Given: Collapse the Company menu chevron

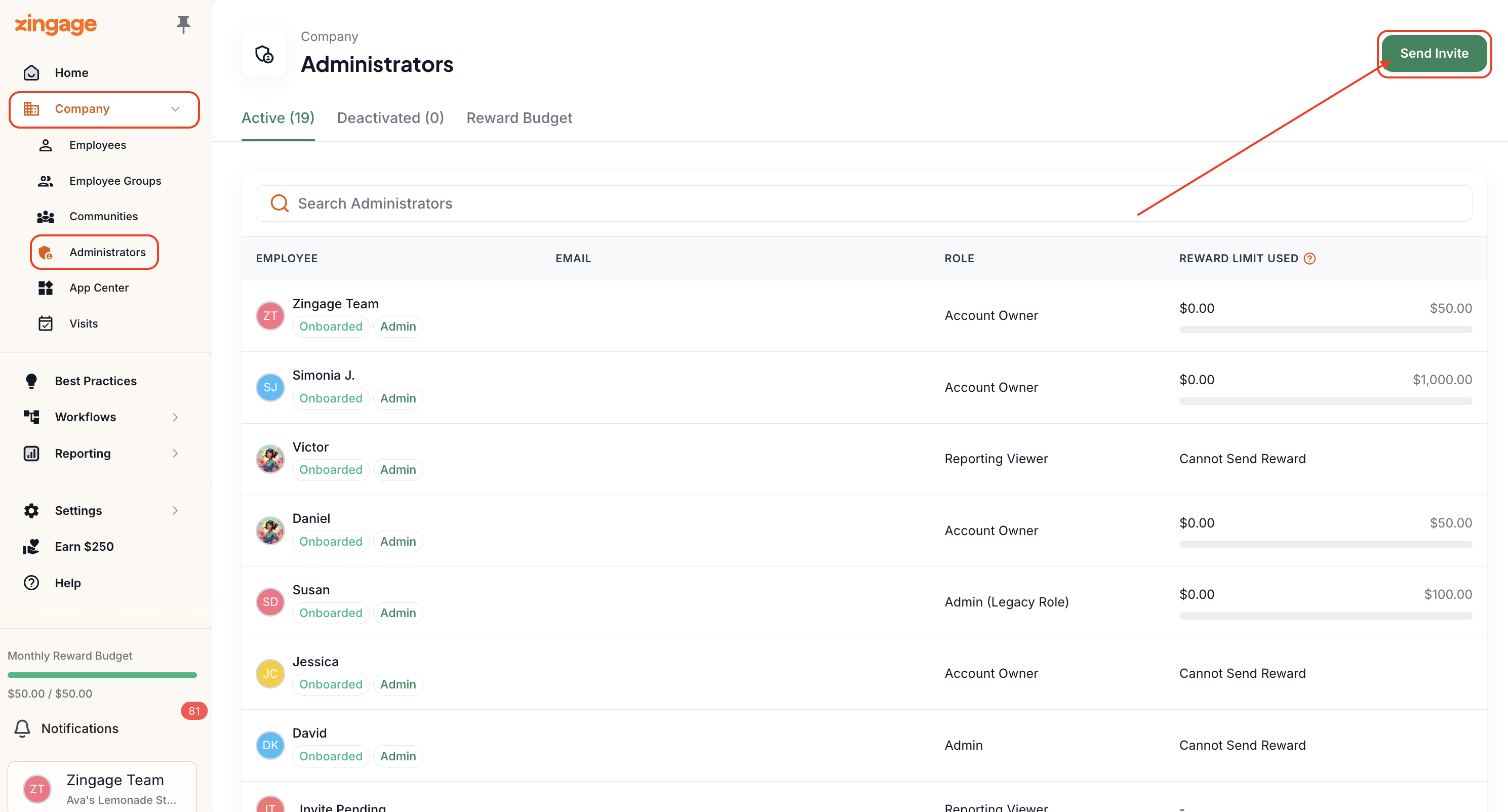Looking at the screenshot, I should tap(175, 109).
